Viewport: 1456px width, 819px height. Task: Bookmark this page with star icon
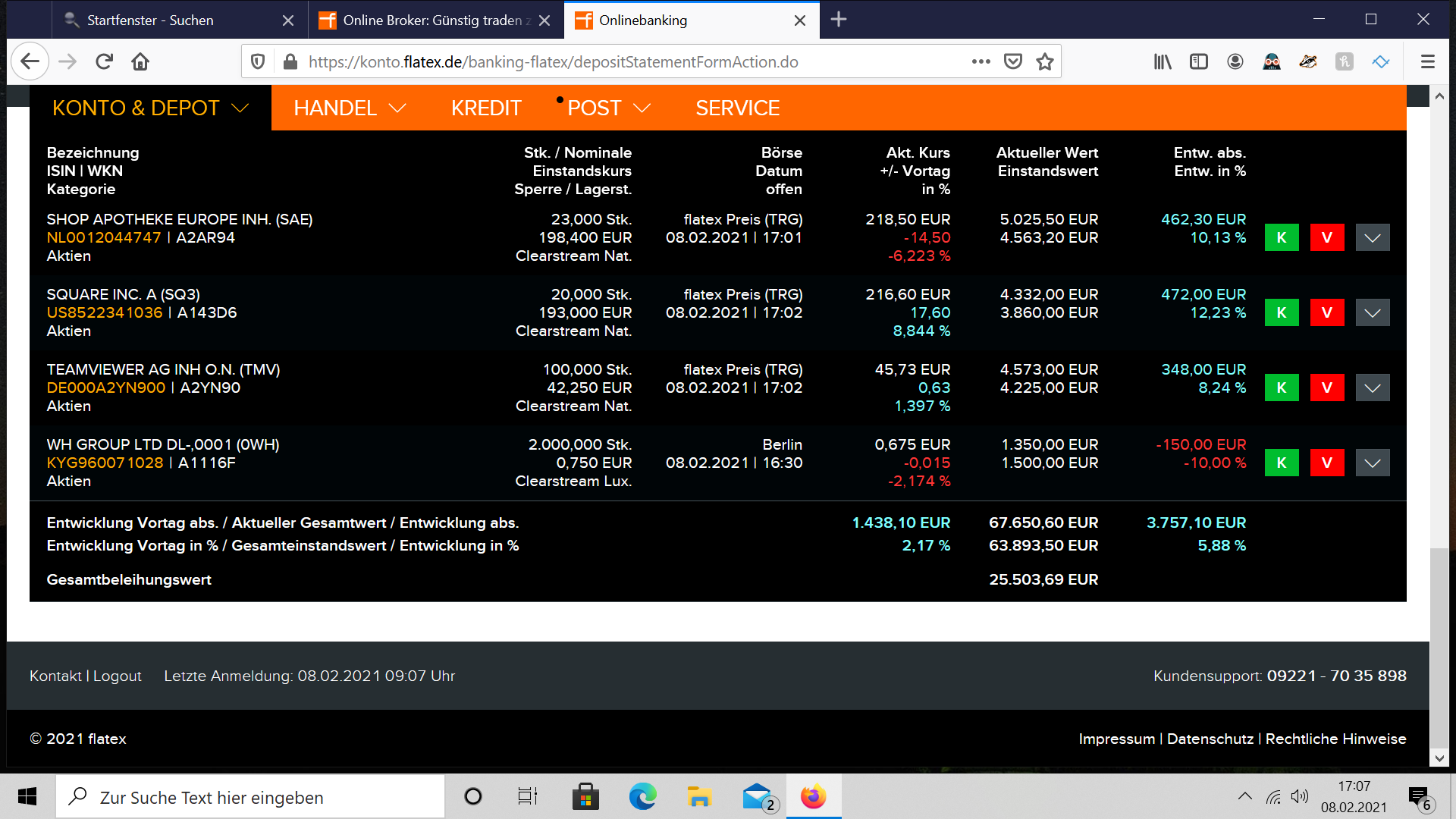1044,62
